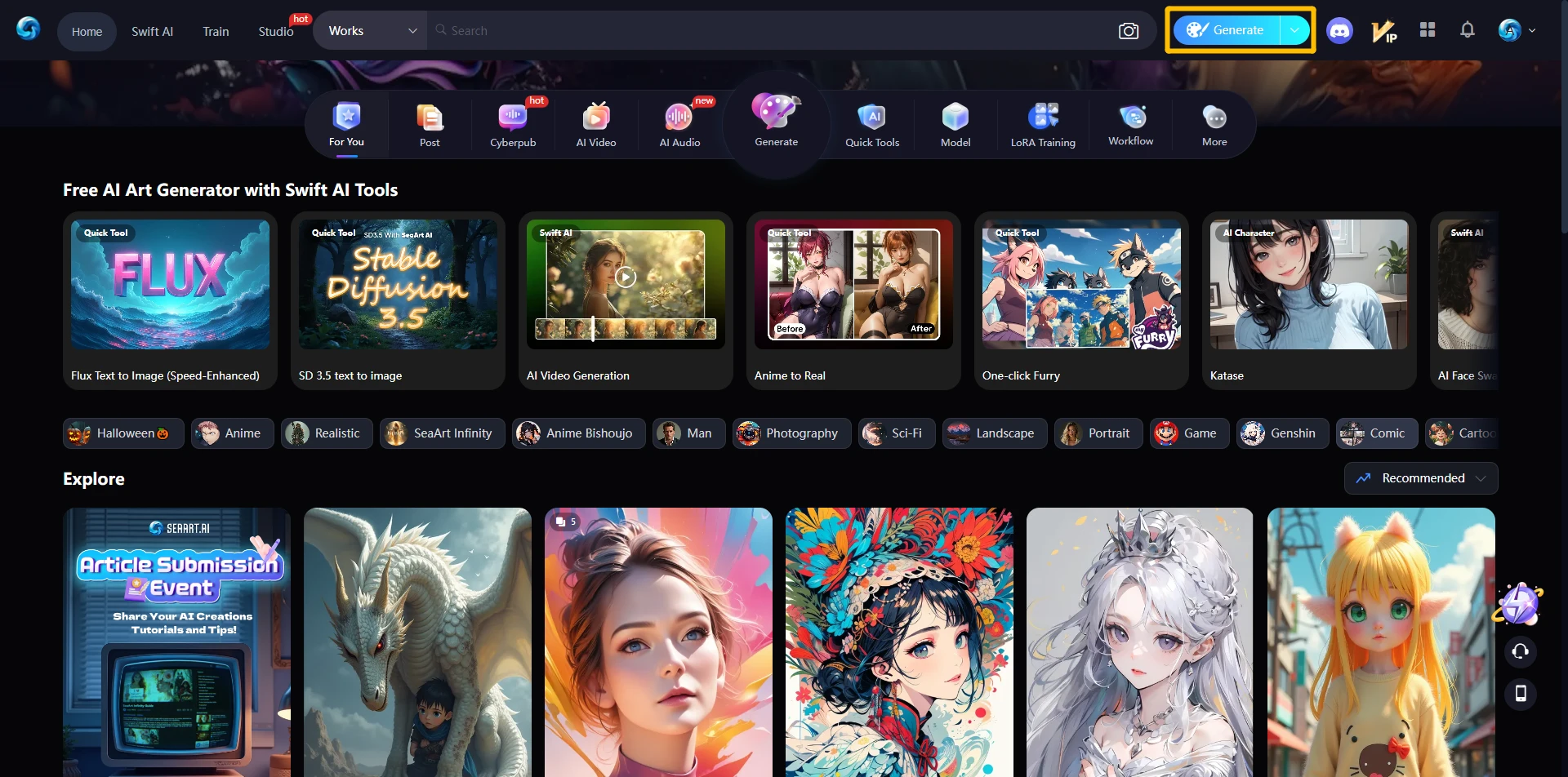Click the SeaArt logo icon
The image size is (1568, 777).
point(28,29)
